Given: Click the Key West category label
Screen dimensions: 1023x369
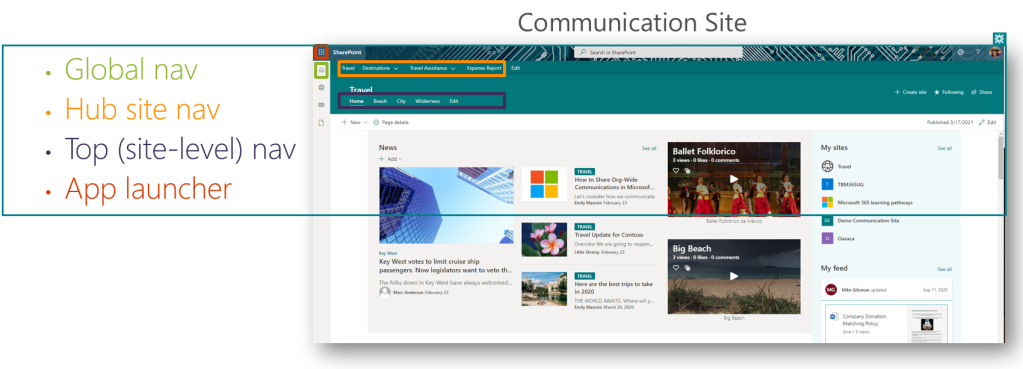Looking at the screenshot, I should [x=388, y=253].
